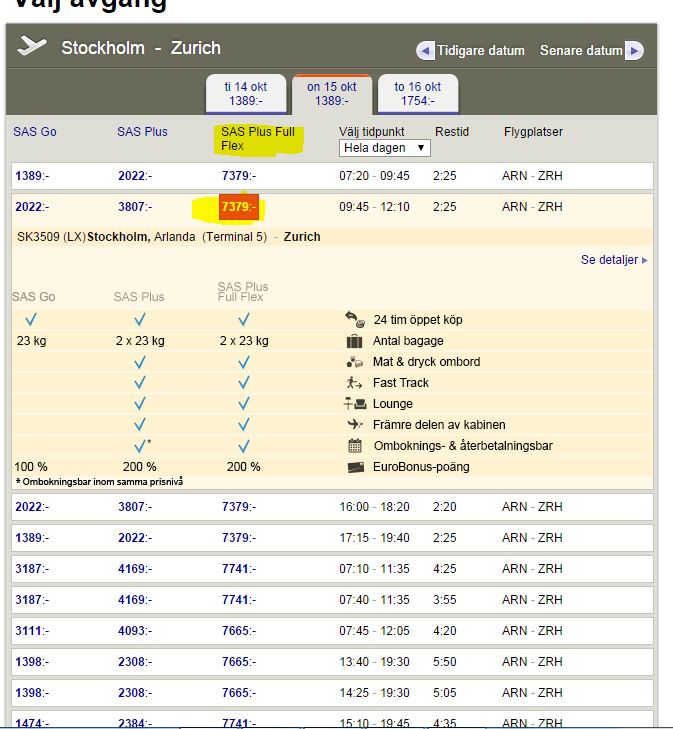
Task: Click the suitcase icon for Antal bagage
Action: 354,341
